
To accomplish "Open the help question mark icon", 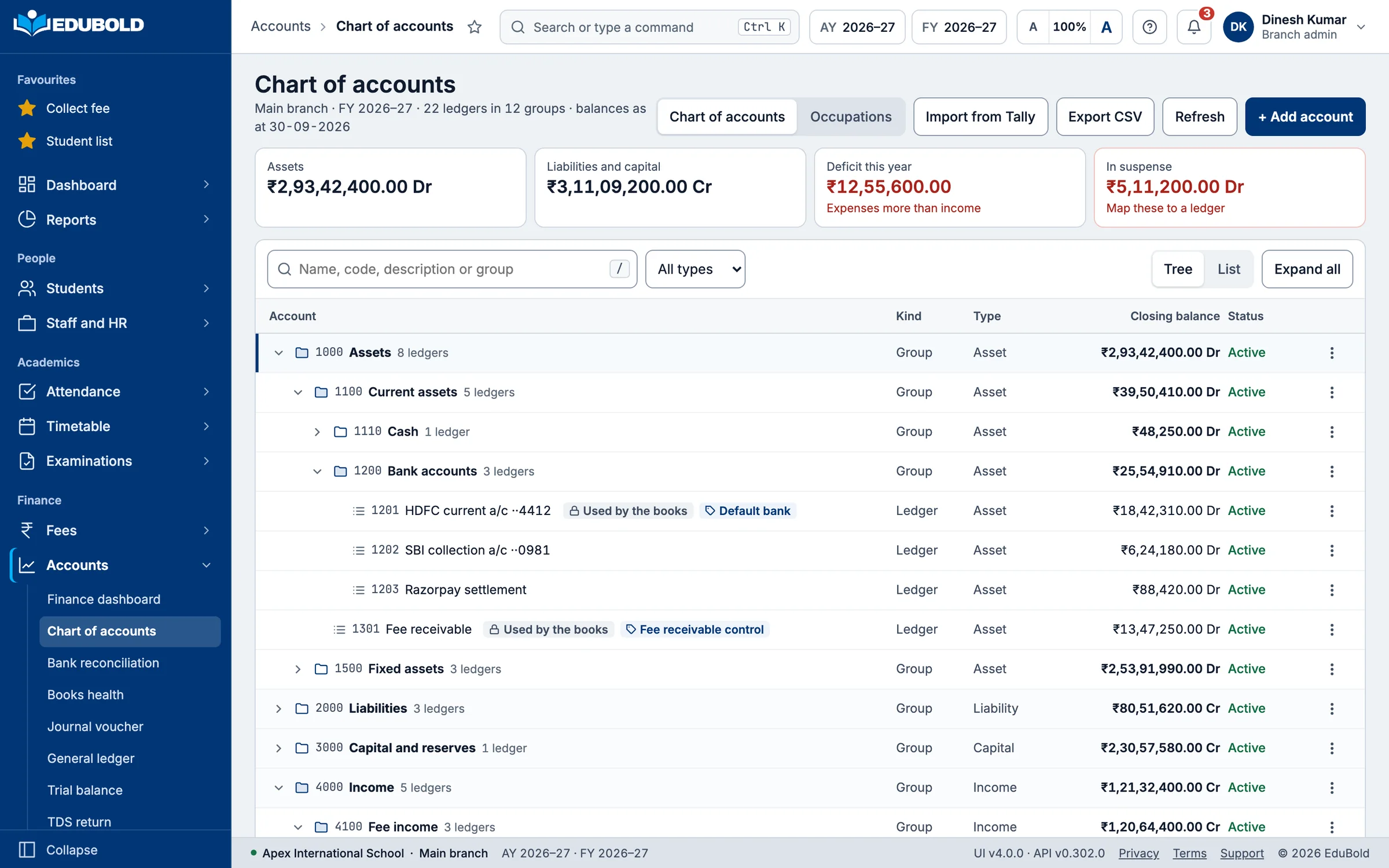I will (x=1149, y=27).
